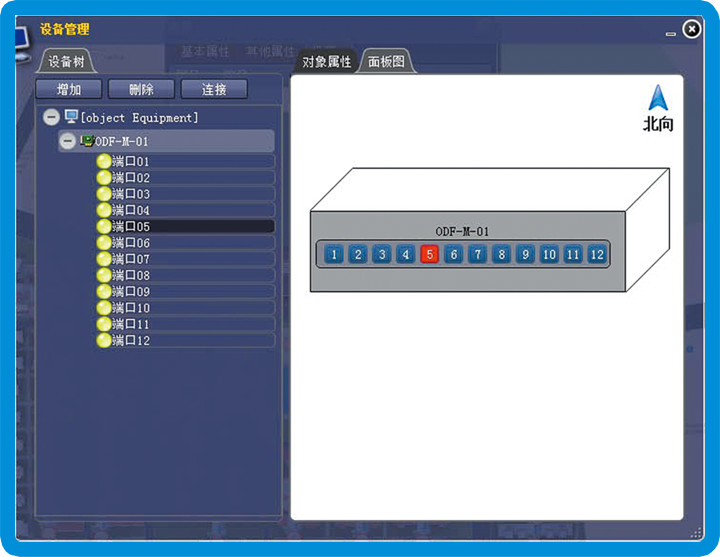The image size is (720, 557).
Task: Click the yellow ball icon of 端口08
Action: tap(104, 275)
